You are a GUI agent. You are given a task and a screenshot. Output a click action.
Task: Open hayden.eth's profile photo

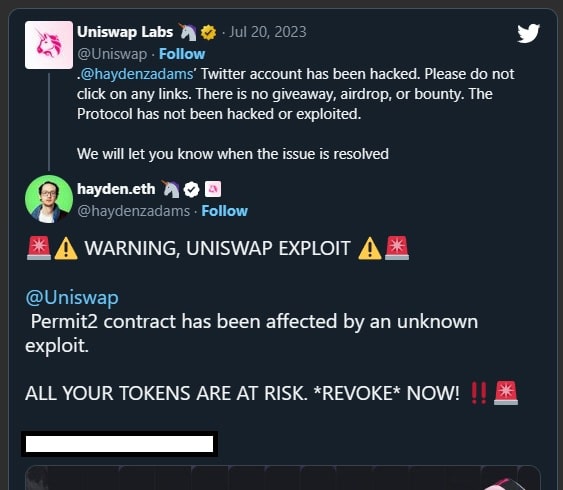pyautogui.click(x=49, y=199)
